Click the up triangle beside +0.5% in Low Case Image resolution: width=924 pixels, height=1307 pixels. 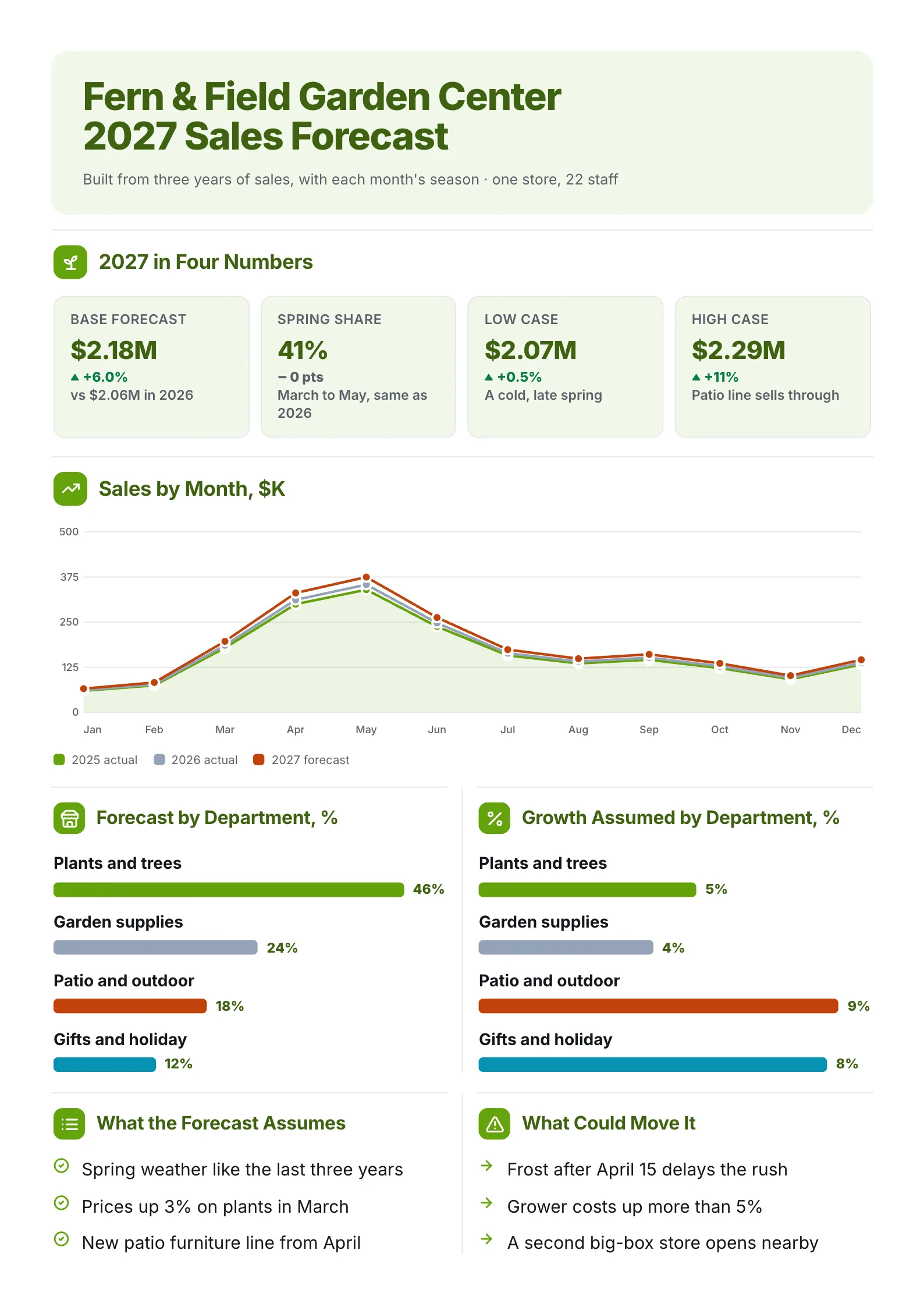pos(489,377)
